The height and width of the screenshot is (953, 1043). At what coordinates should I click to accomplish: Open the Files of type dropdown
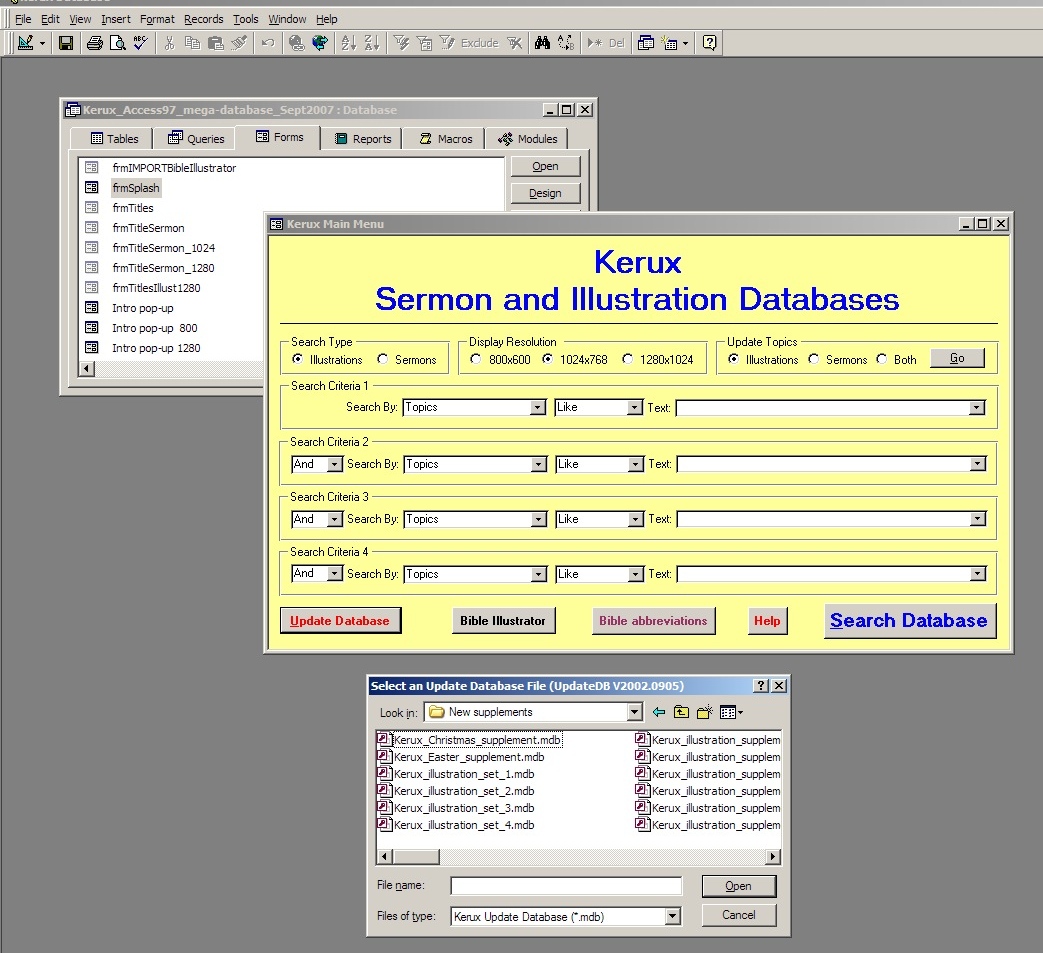point(672,916)
